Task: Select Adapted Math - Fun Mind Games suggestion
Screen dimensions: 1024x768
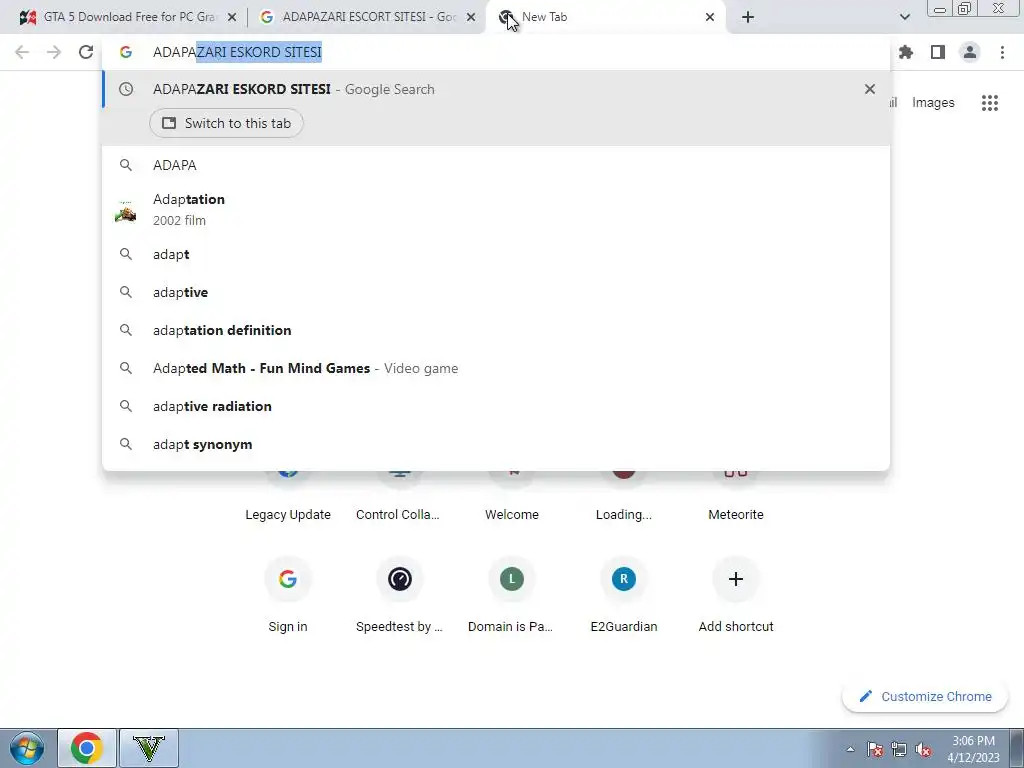Action: tap(496, 368)
